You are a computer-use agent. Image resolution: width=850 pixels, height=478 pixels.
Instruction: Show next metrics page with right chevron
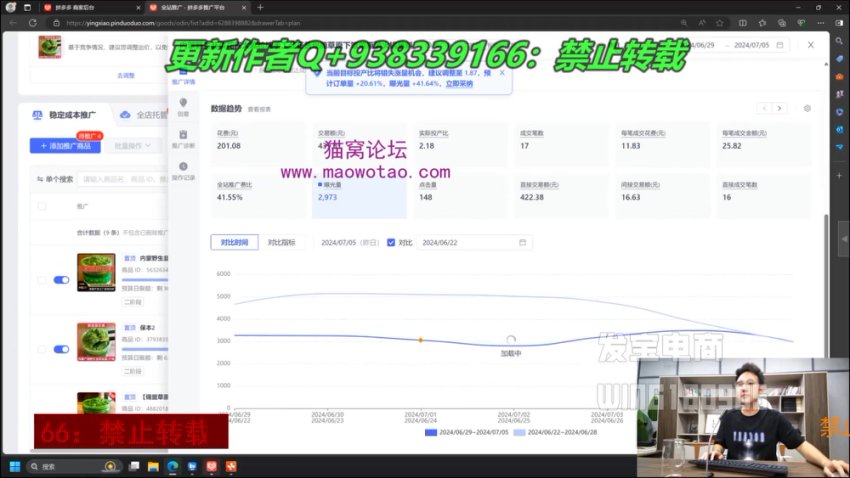780,108
